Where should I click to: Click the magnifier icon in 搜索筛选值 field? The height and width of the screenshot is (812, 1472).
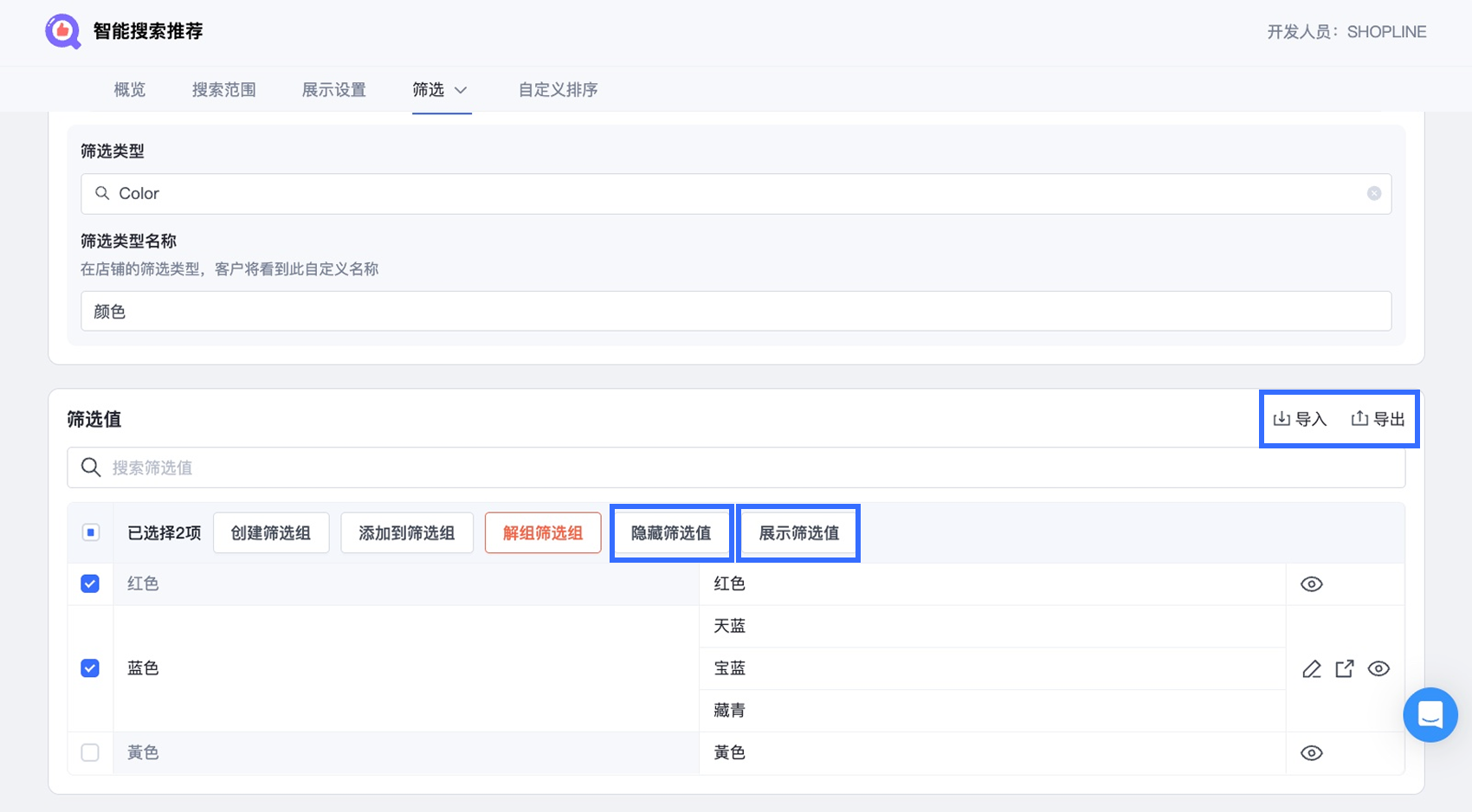[x=90, y=467]
